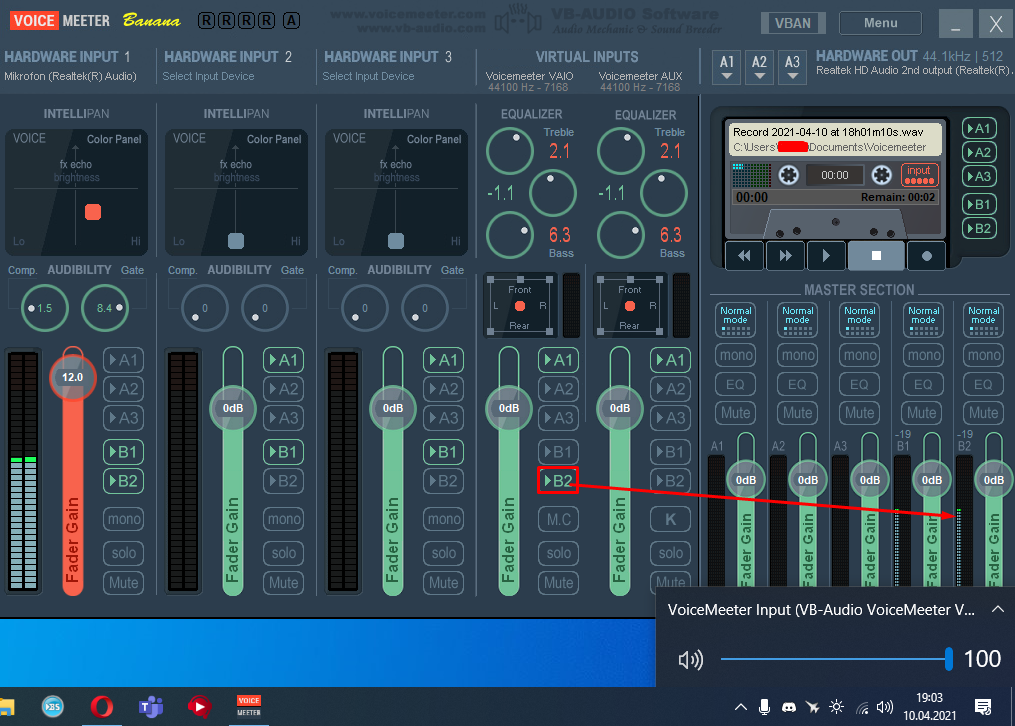Rewind the cassette recorder
Screen dimensions: 1015x726
pyautogui.click(x=744, y=256)
